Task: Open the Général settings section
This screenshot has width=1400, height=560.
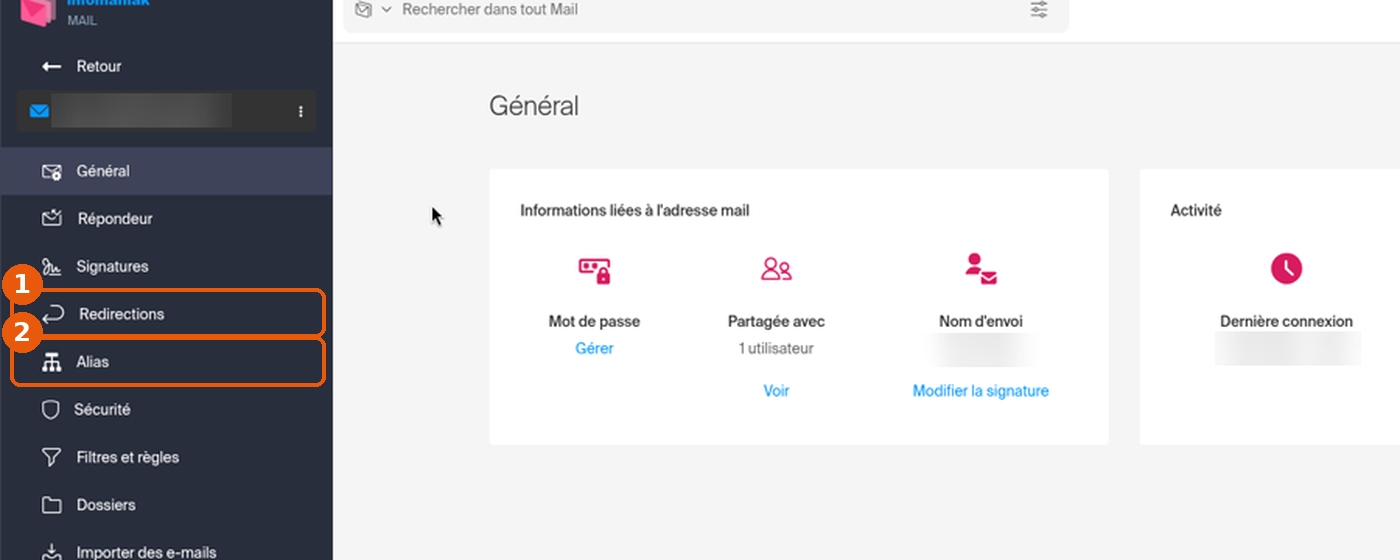Action: 166,171
